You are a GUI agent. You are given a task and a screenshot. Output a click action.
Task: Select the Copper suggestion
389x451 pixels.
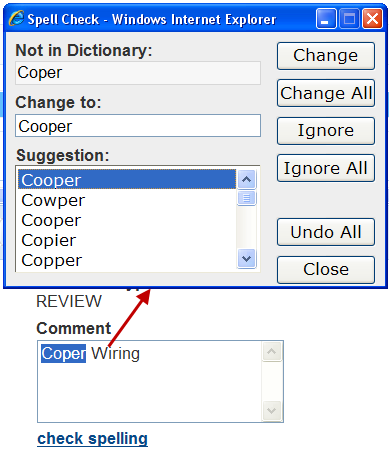[127, 260]
